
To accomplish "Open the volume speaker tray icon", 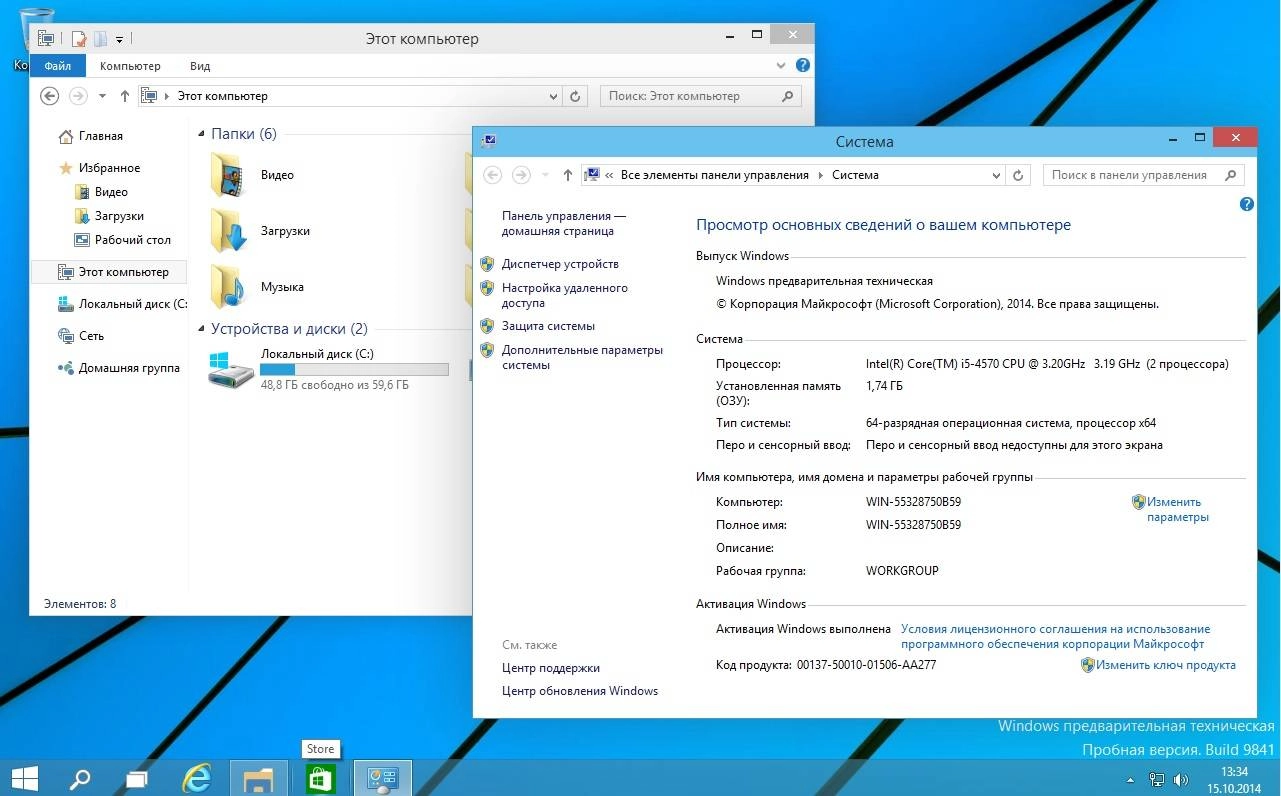I will click(x=1181, y=779).
